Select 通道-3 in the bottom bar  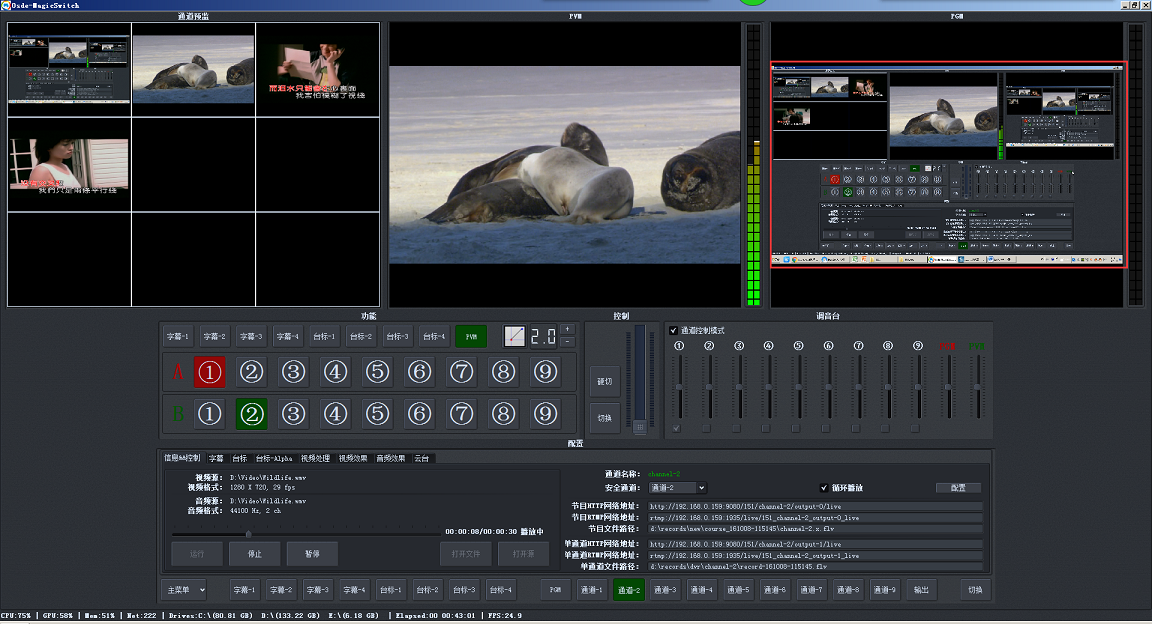(x=665, y=589)
